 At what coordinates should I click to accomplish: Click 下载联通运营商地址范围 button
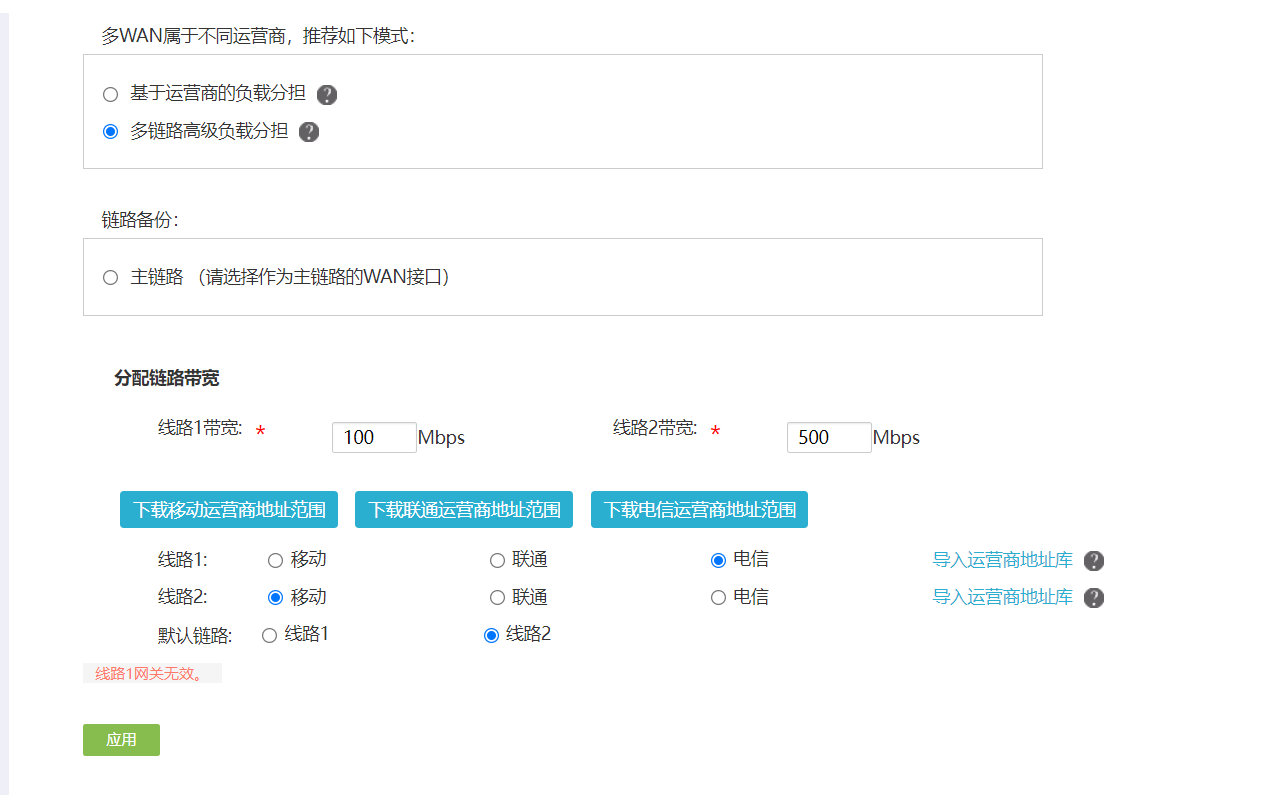(464, 509)
